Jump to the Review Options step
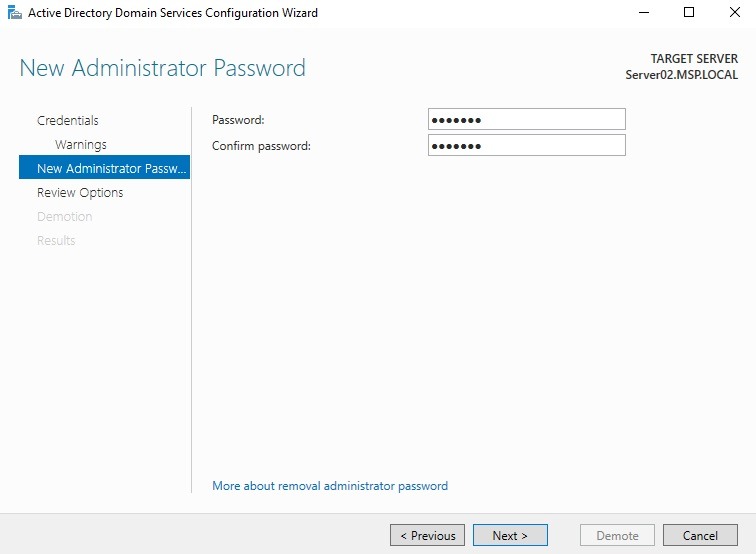The height and width of the screenshot is (554, 756). pos(80,193)
